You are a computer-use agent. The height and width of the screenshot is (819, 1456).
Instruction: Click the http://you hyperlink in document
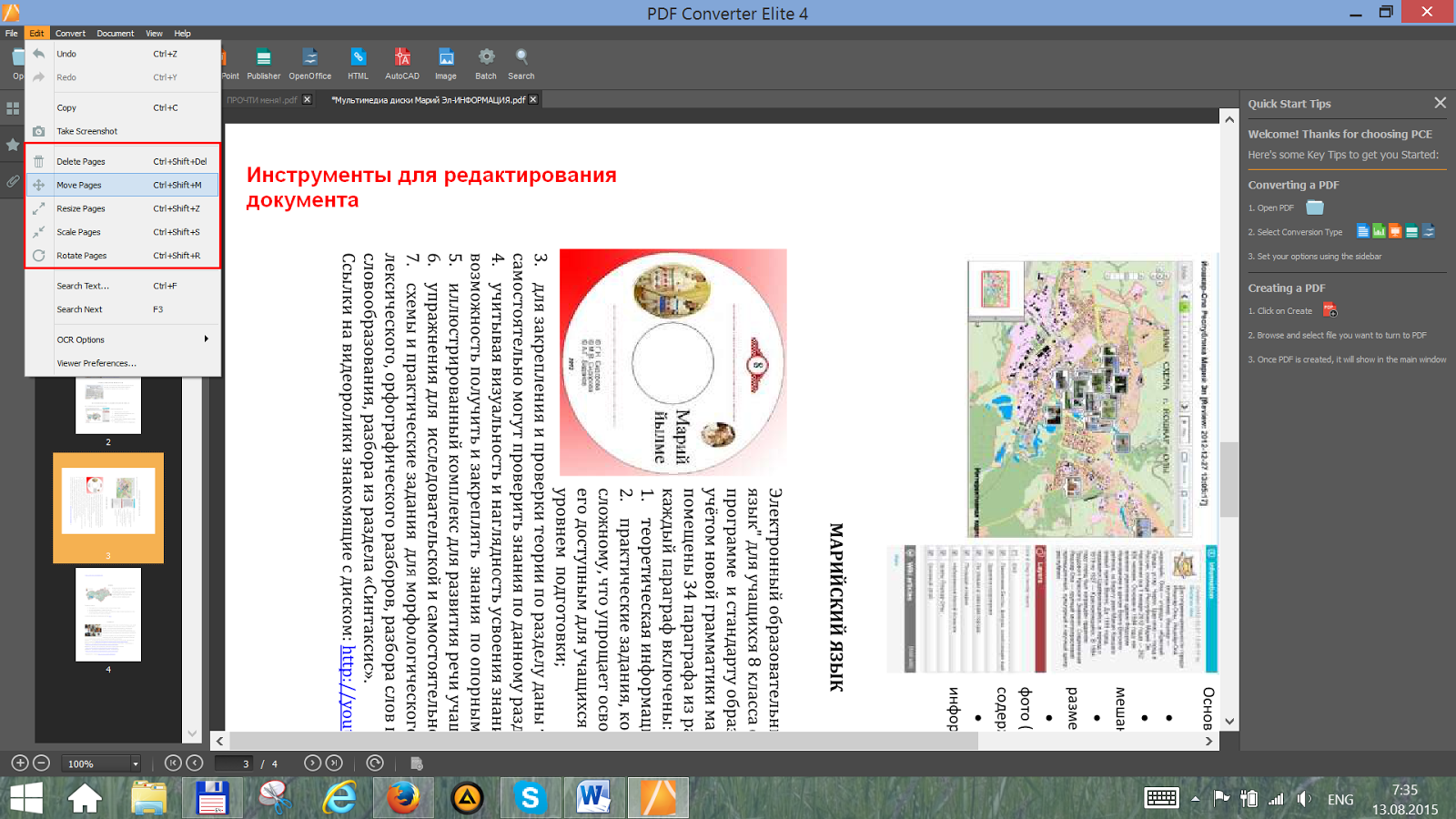click(x=347, y=687)
